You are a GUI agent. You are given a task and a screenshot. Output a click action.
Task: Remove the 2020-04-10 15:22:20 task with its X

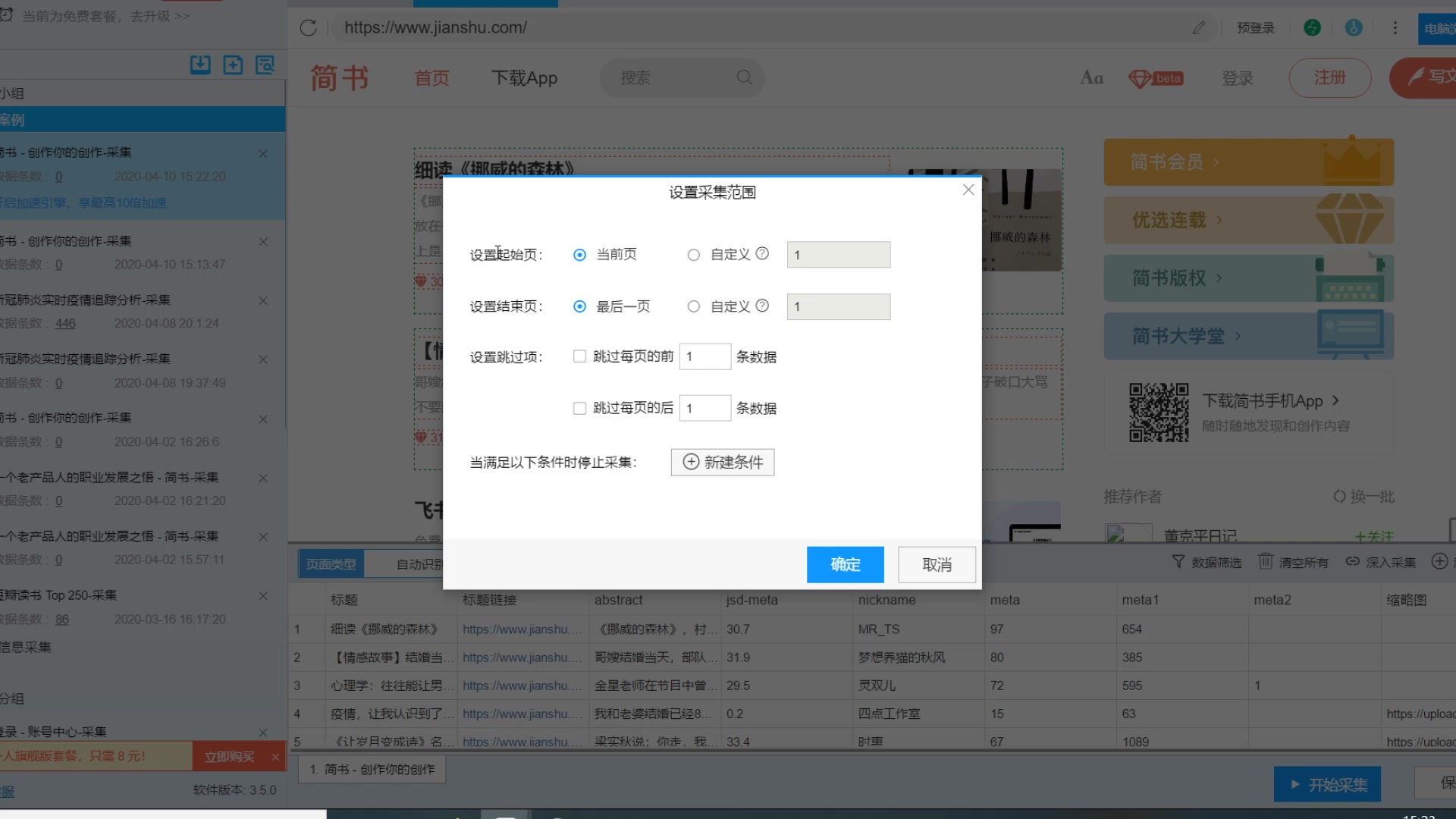pyautogui.click(x=263, y=153)
